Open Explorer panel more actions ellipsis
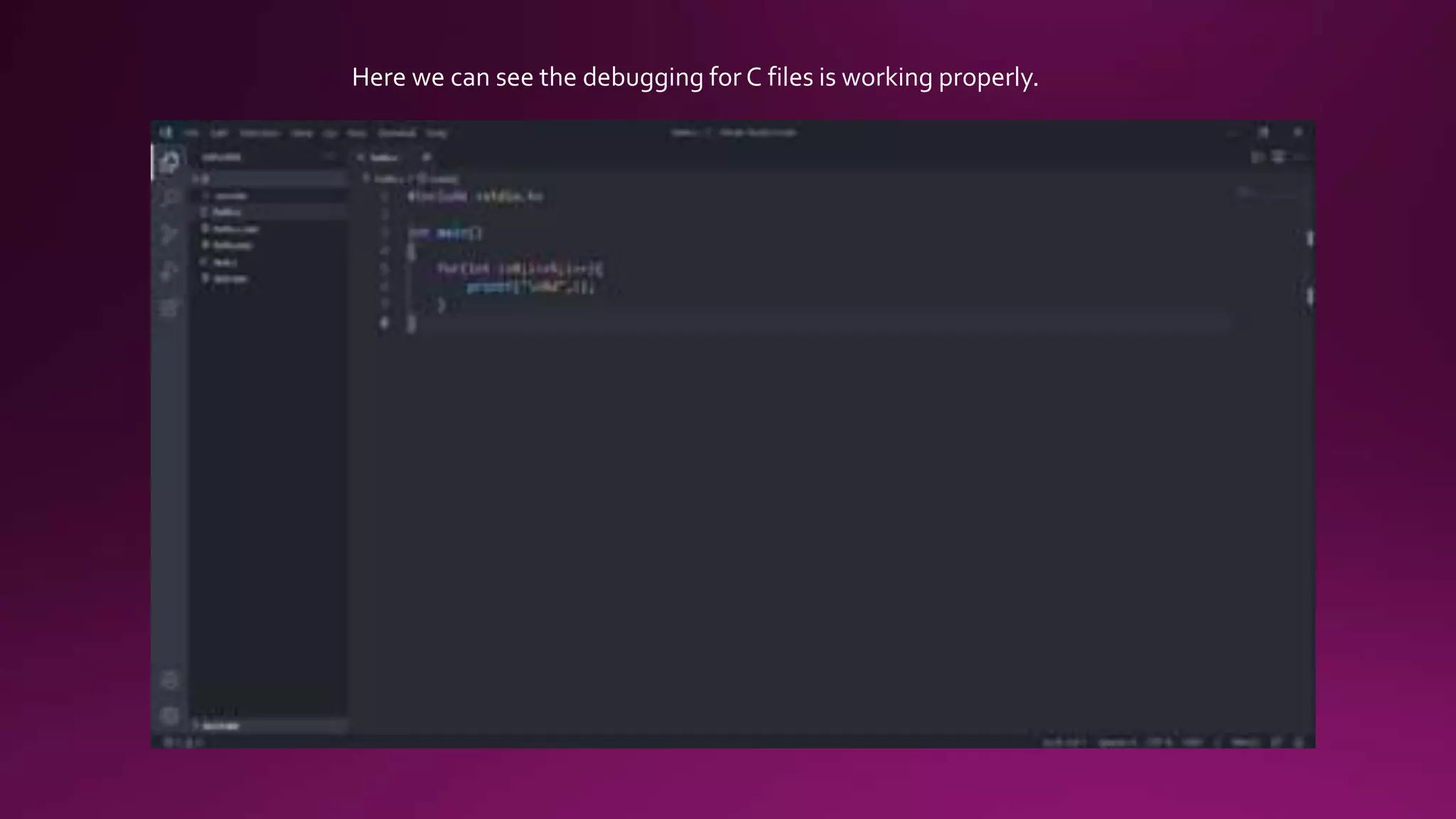The width and height of the screenshot is (1456, 819). 329,156
